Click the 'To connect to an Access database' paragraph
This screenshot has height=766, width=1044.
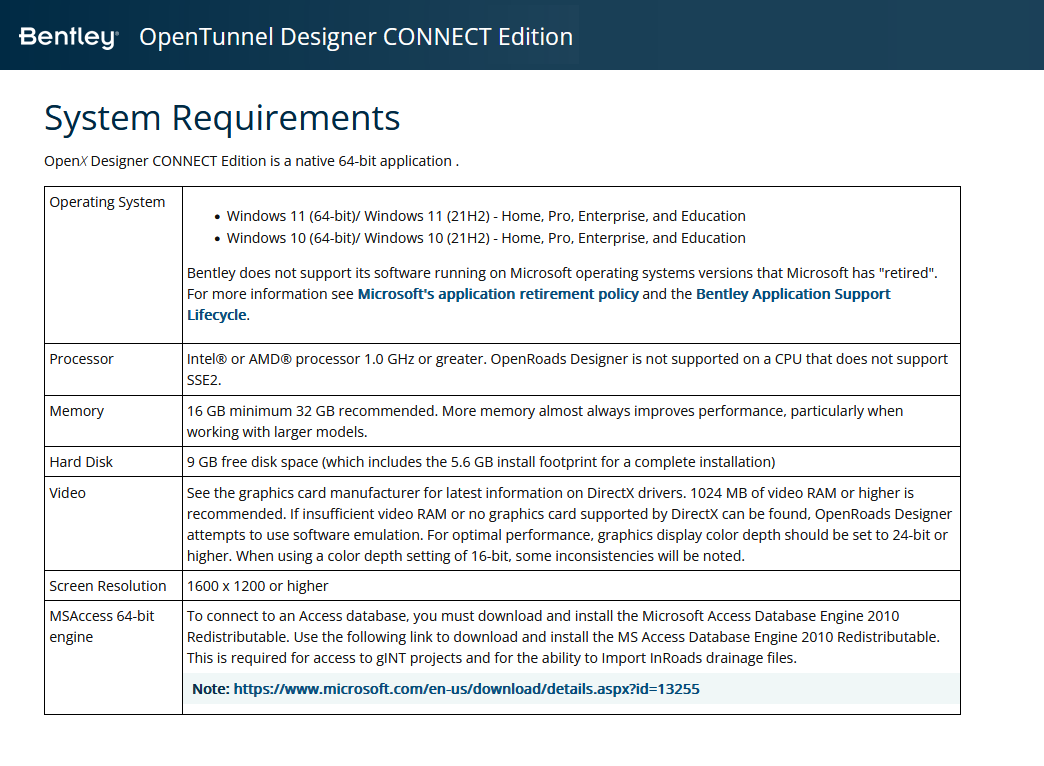pos(563,637)
